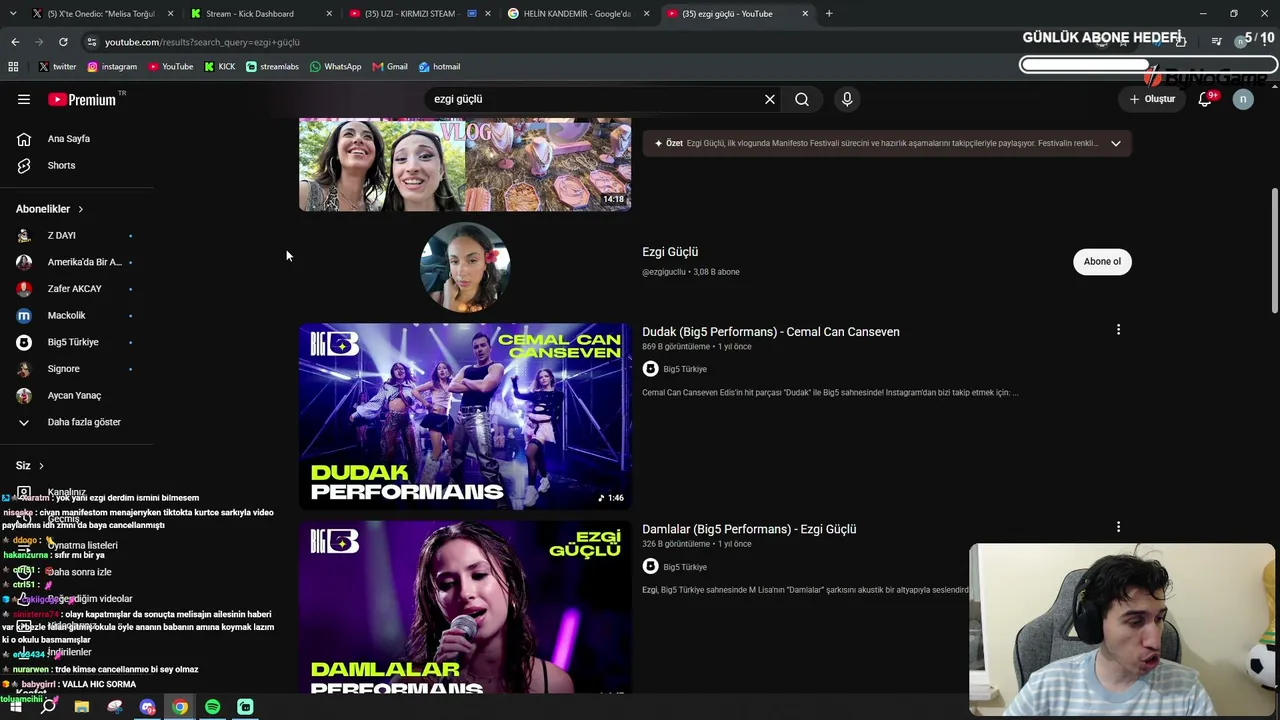Open the Mackolik subscription
Viewport: 1280px width, 720px height.
(x=66, y=316)
